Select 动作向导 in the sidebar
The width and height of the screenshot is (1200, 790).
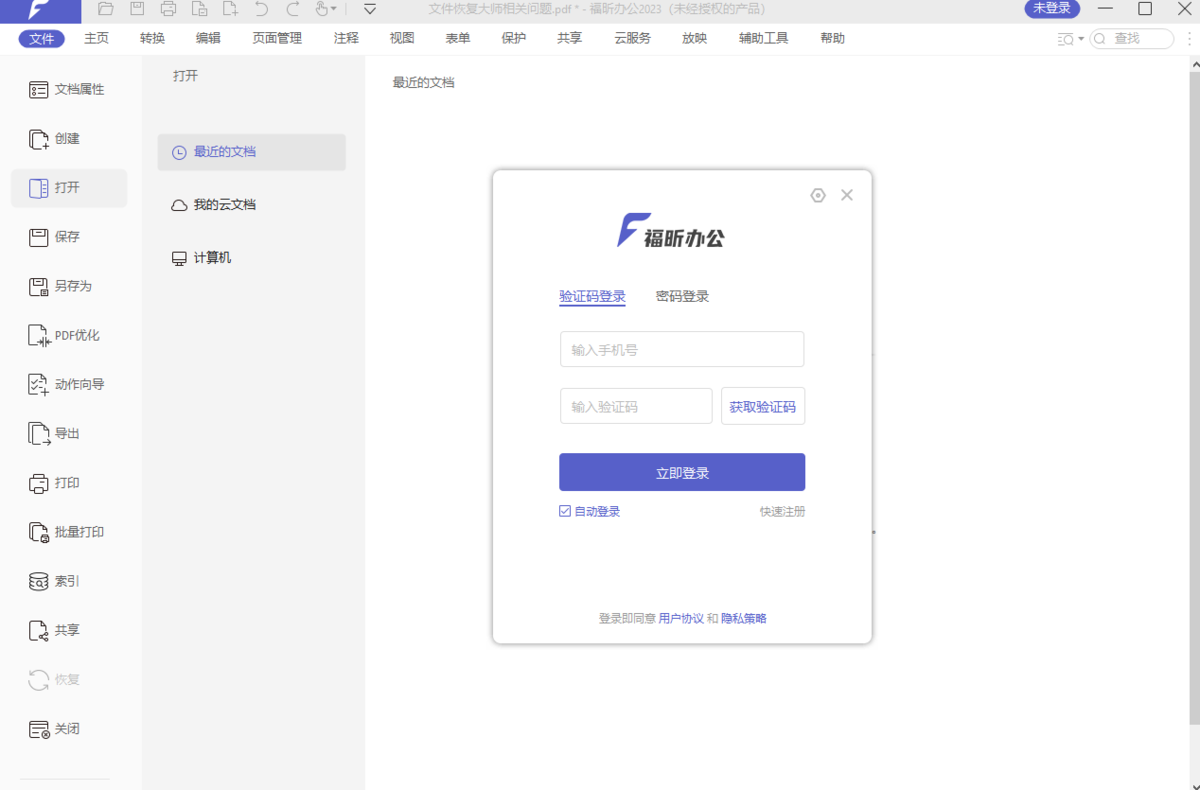point(68,384)
